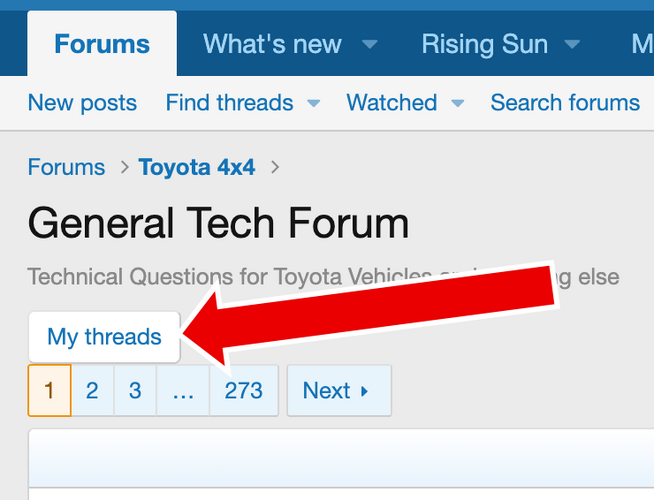This screenshot has width=654, height=500.
Task: Go to the Toyota 4x4 breadcrumb
Action: click(x=197, y=167)
